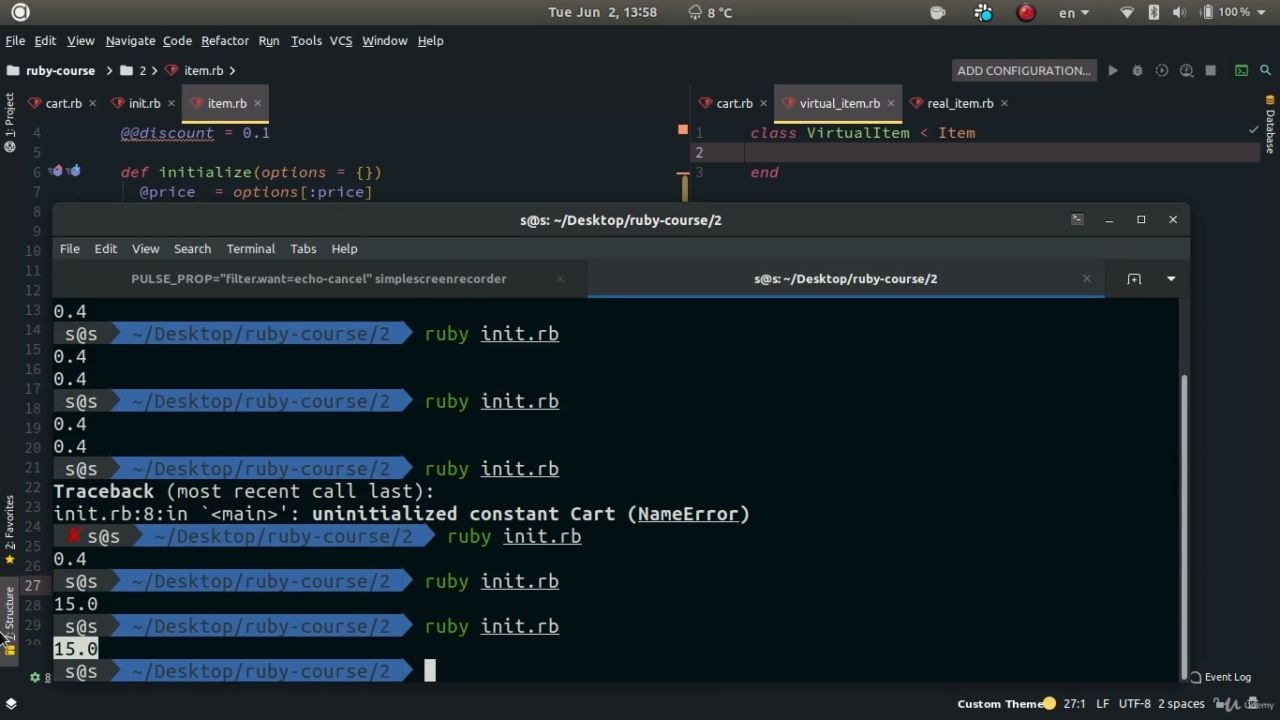Open the Event Log panel
Screen dimensions: 1280x720
[x=1220, y=677]
